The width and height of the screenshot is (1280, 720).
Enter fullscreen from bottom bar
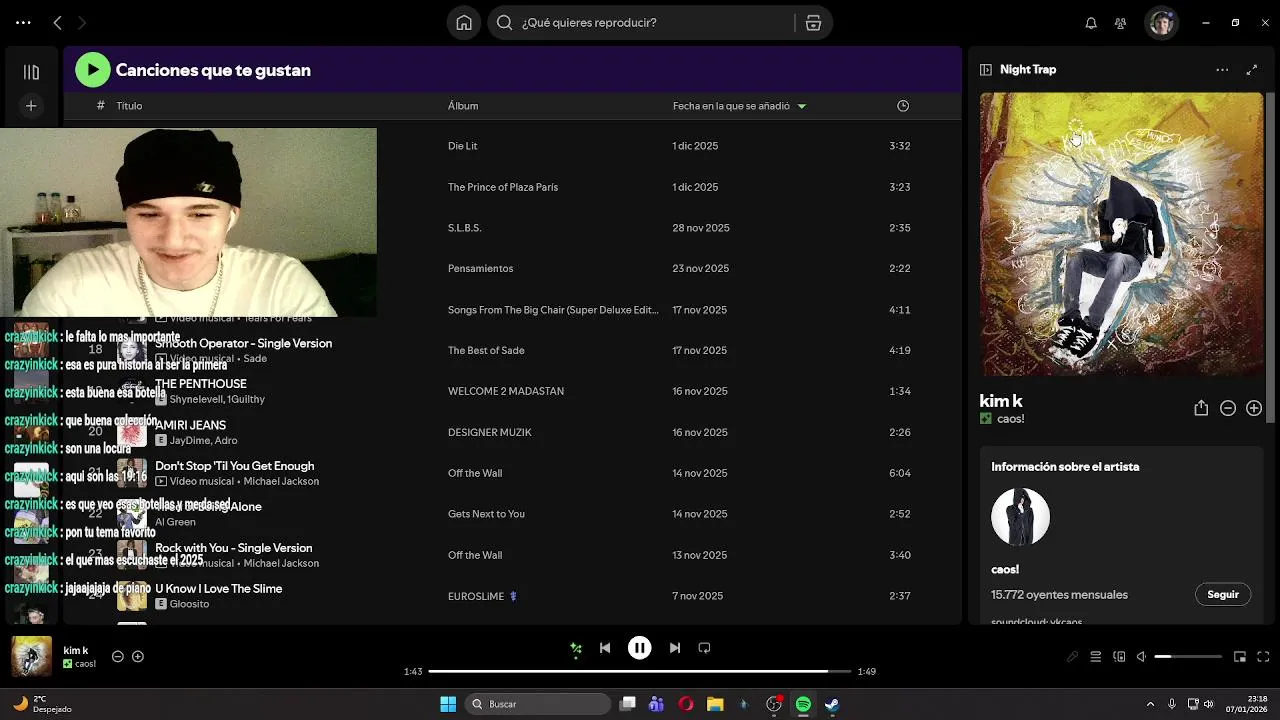(1263, 657)
